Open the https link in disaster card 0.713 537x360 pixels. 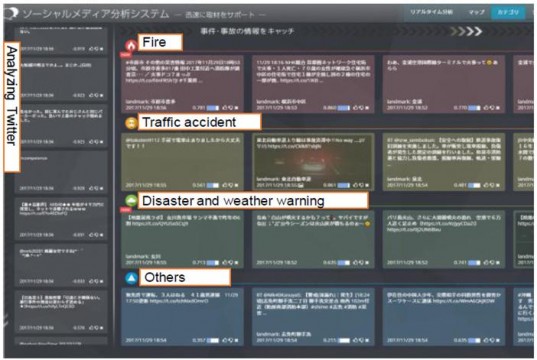coord(160,224)
